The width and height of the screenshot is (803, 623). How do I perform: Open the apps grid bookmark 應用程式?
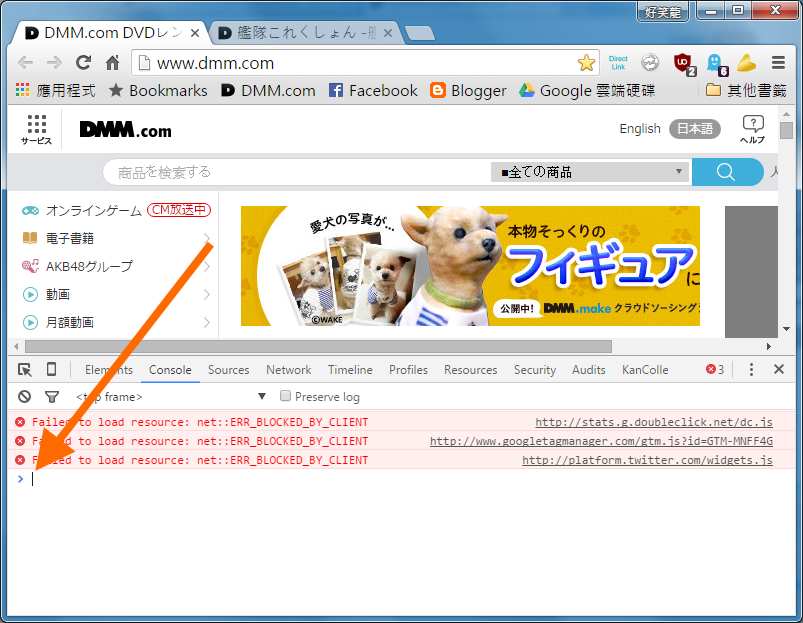pos(55,91)
